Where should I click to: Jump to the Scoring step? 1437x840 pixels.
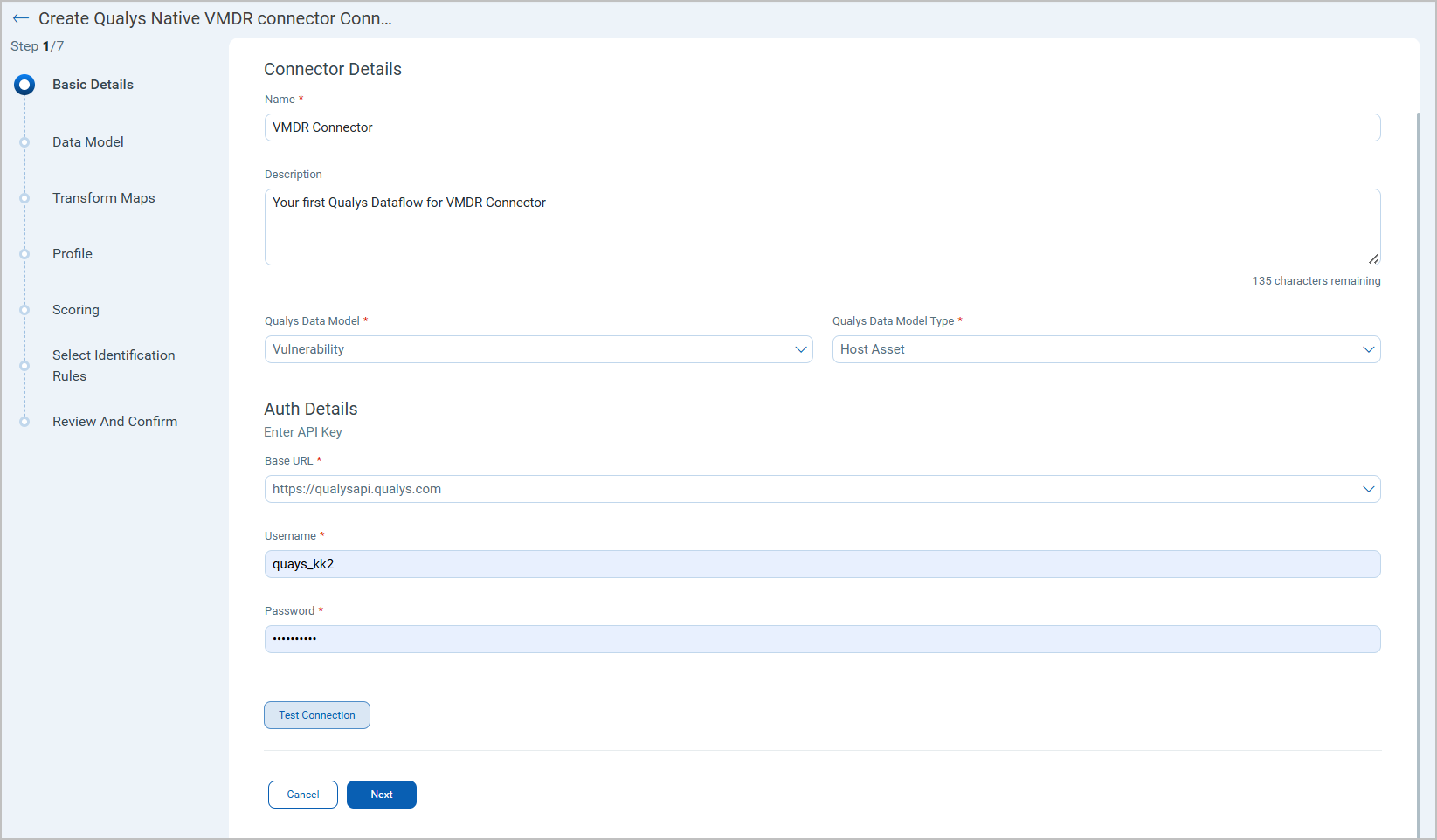(x=76, y=310)
